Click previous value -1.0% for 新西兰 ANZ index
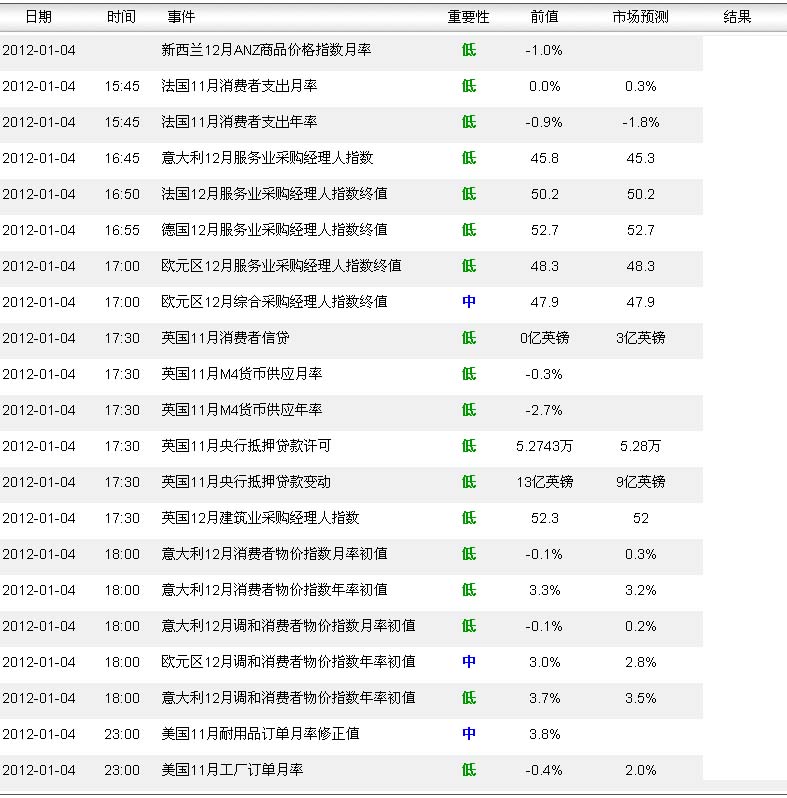Screen dimensions: 787x798 click(544, 50)
